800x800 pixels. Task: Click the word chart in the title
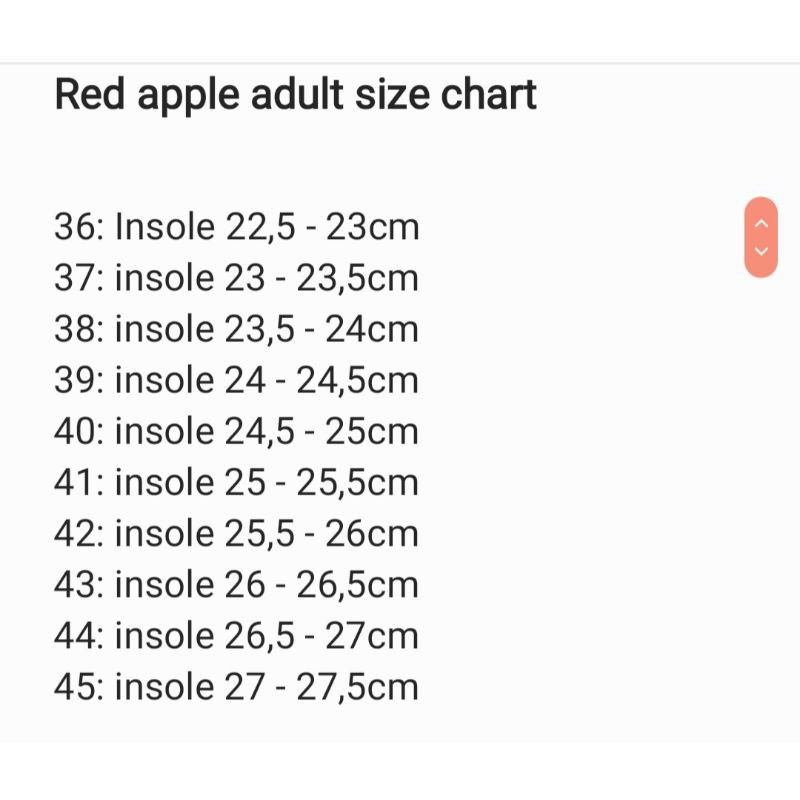point(488,94)
